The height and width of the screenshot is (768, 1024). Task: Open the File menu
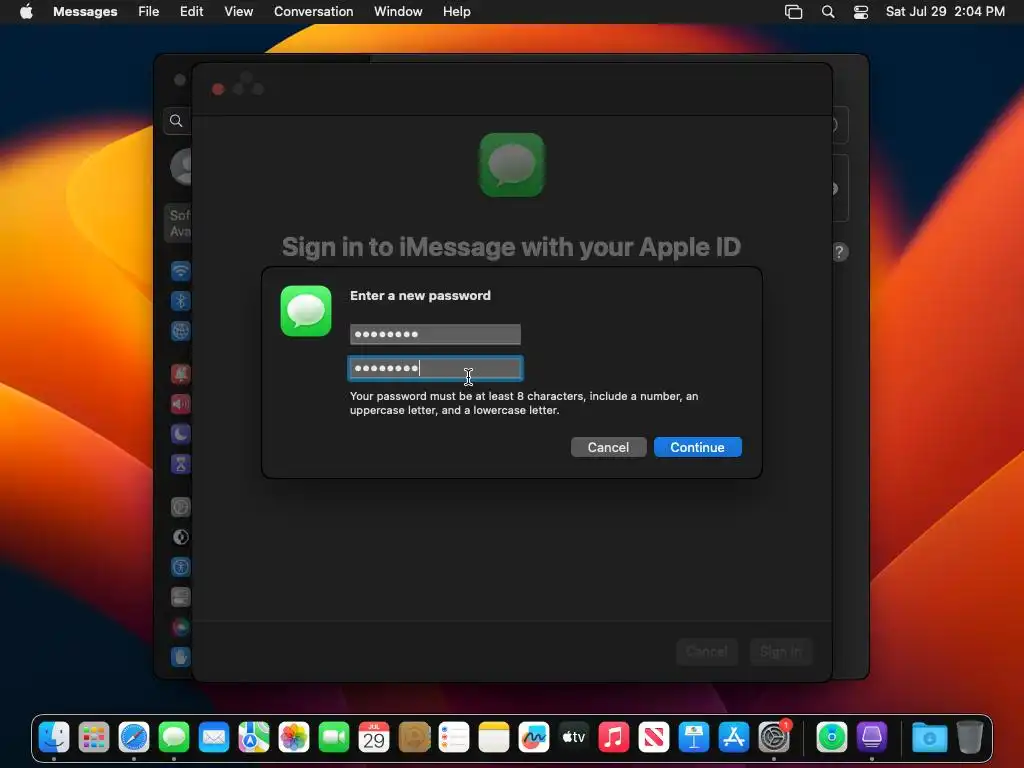point(148,11)
